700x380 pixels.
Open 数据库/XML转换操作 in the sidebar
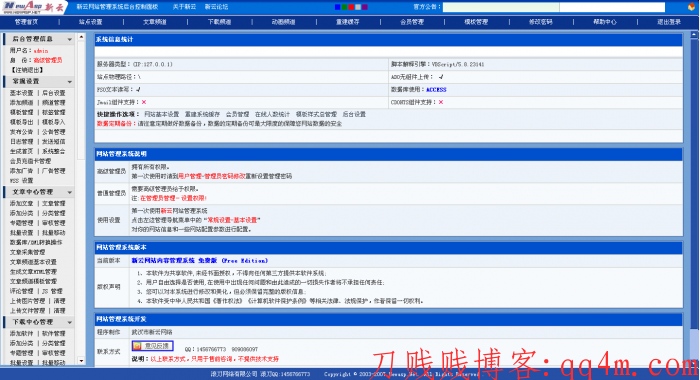36,242
